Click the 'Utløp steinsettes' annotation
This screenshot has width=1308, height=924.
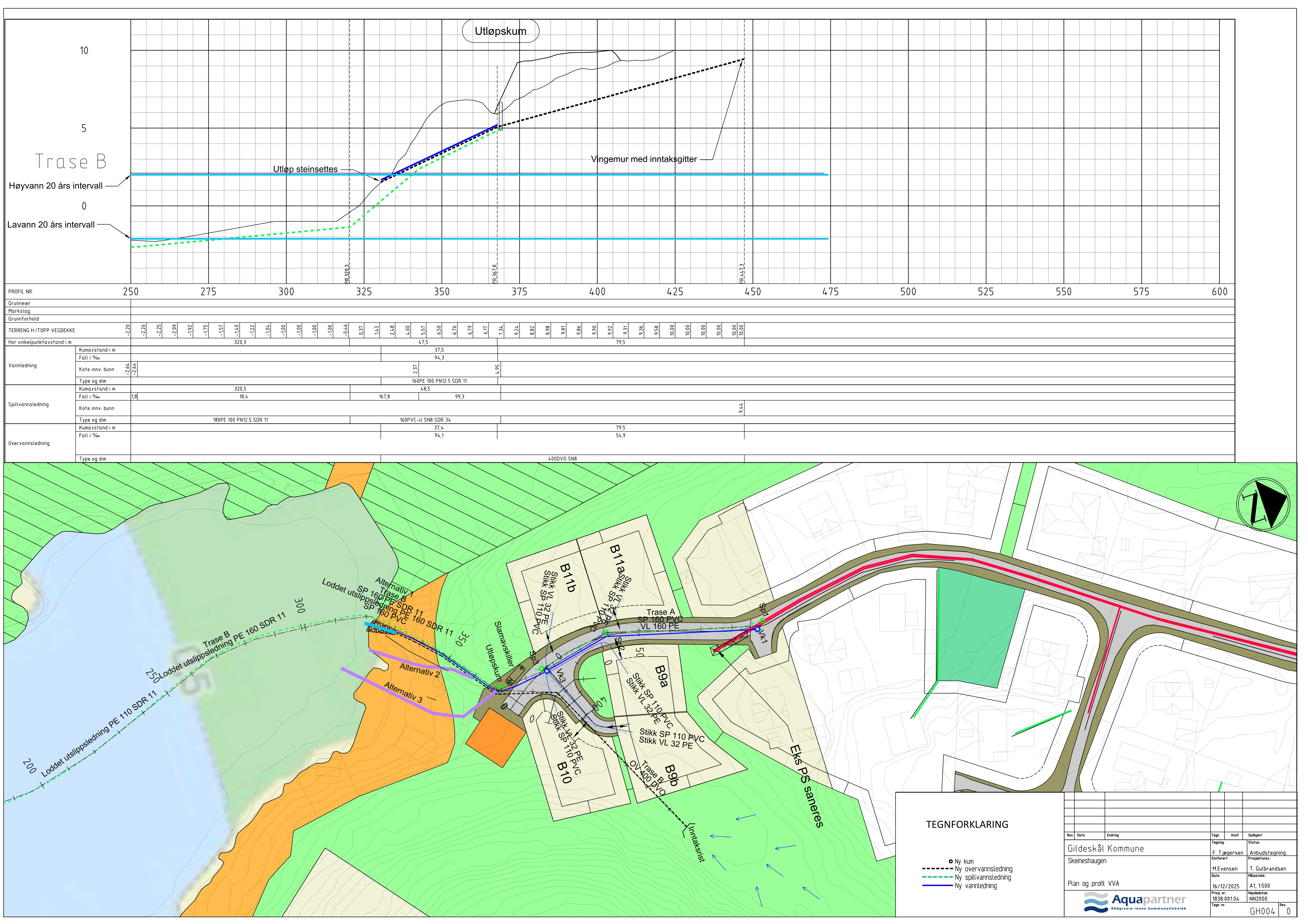click(x=305, y=169)
